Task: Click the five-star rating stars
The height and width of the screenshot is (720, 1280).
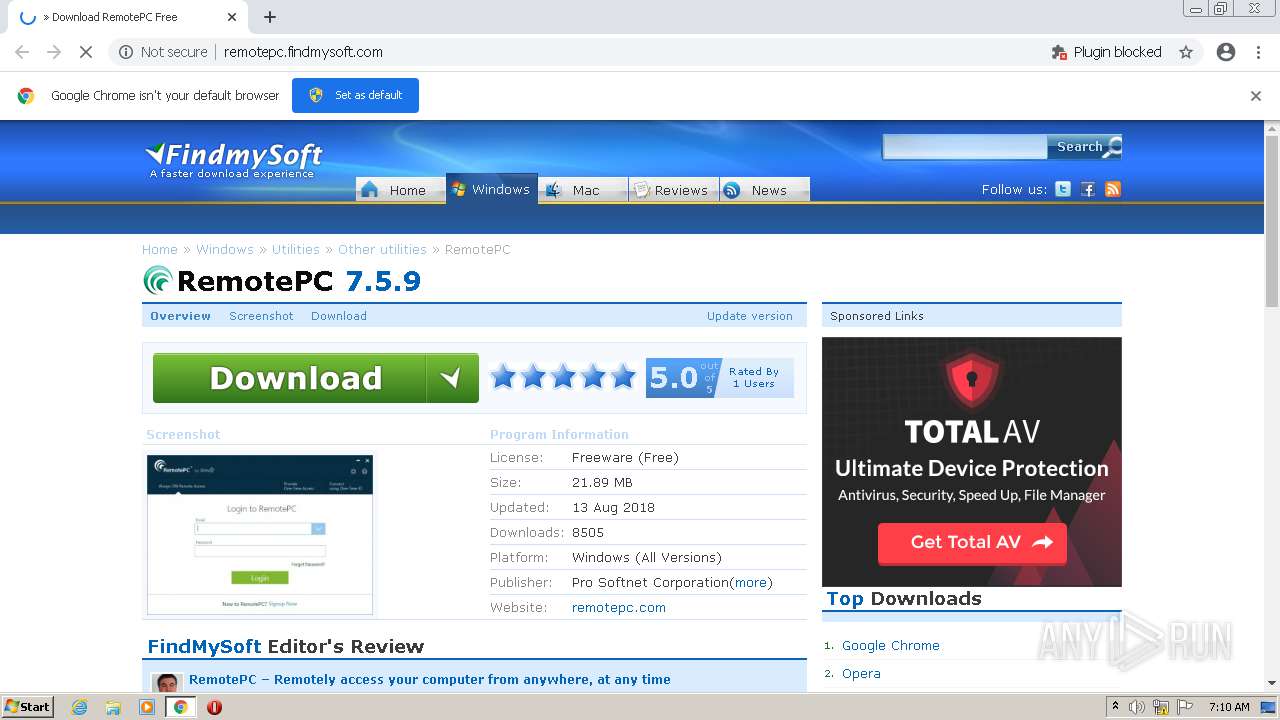Action: point(563,377)
